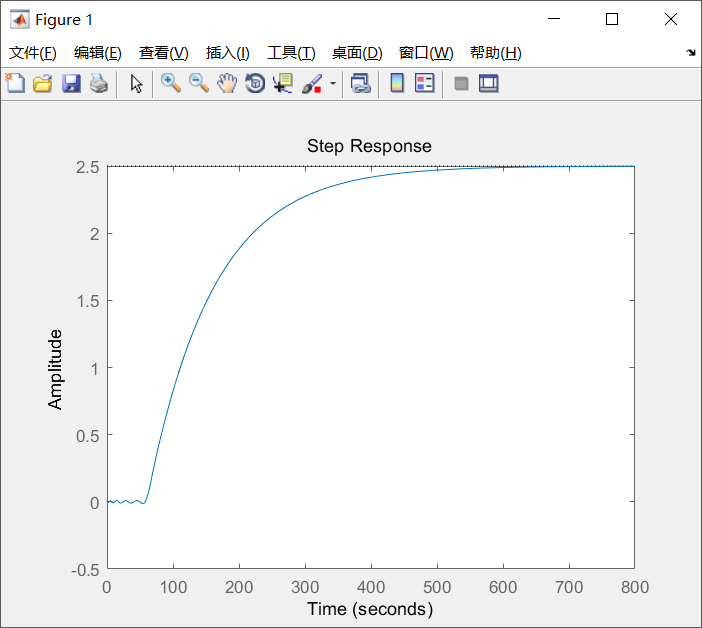Activate the Zoom In magnifier tool
This screenshot has height=628, width=702.
click(171, 84)
